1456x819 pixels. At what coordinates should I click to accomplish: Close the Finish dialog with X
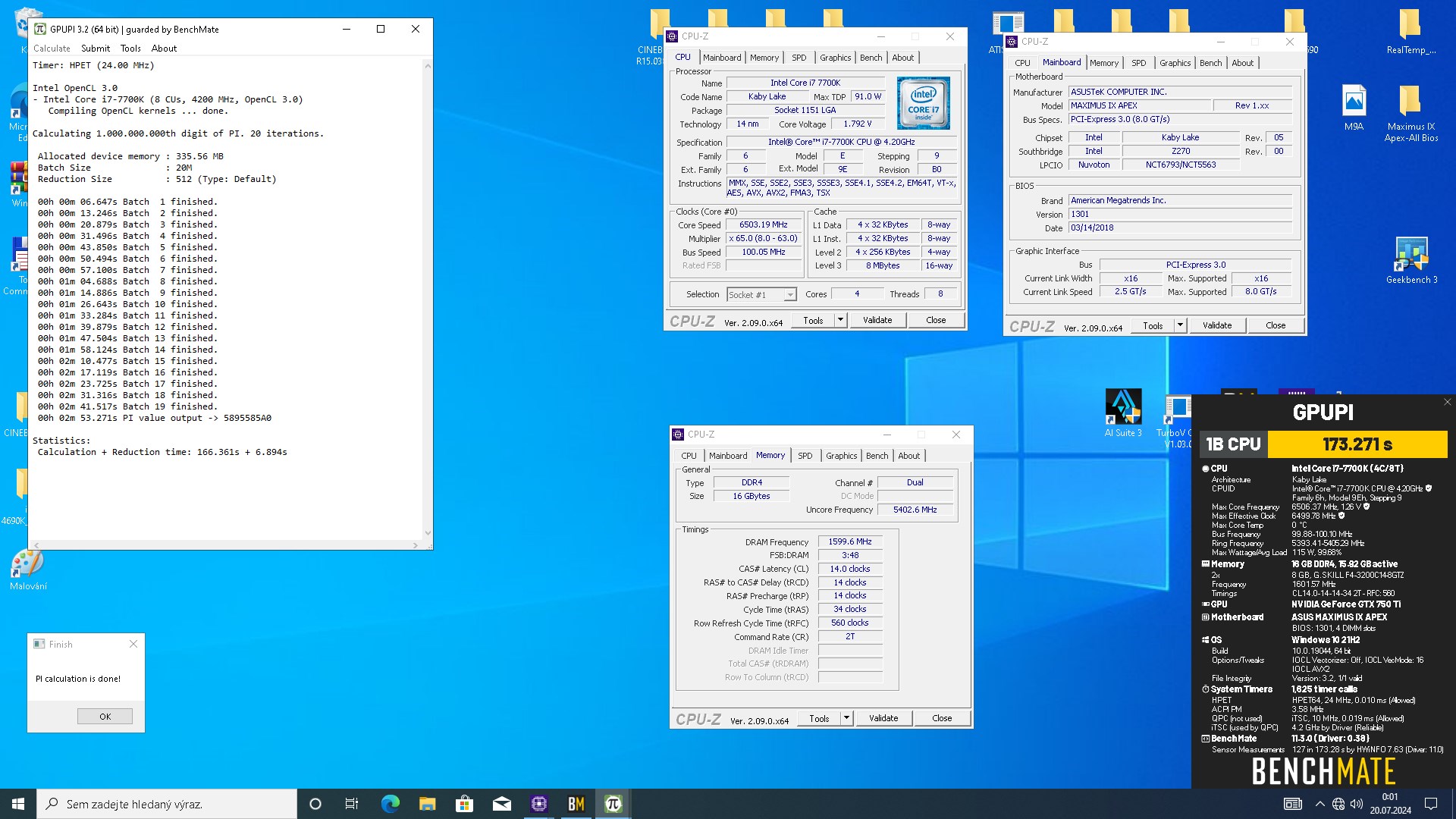pos(133,644)
